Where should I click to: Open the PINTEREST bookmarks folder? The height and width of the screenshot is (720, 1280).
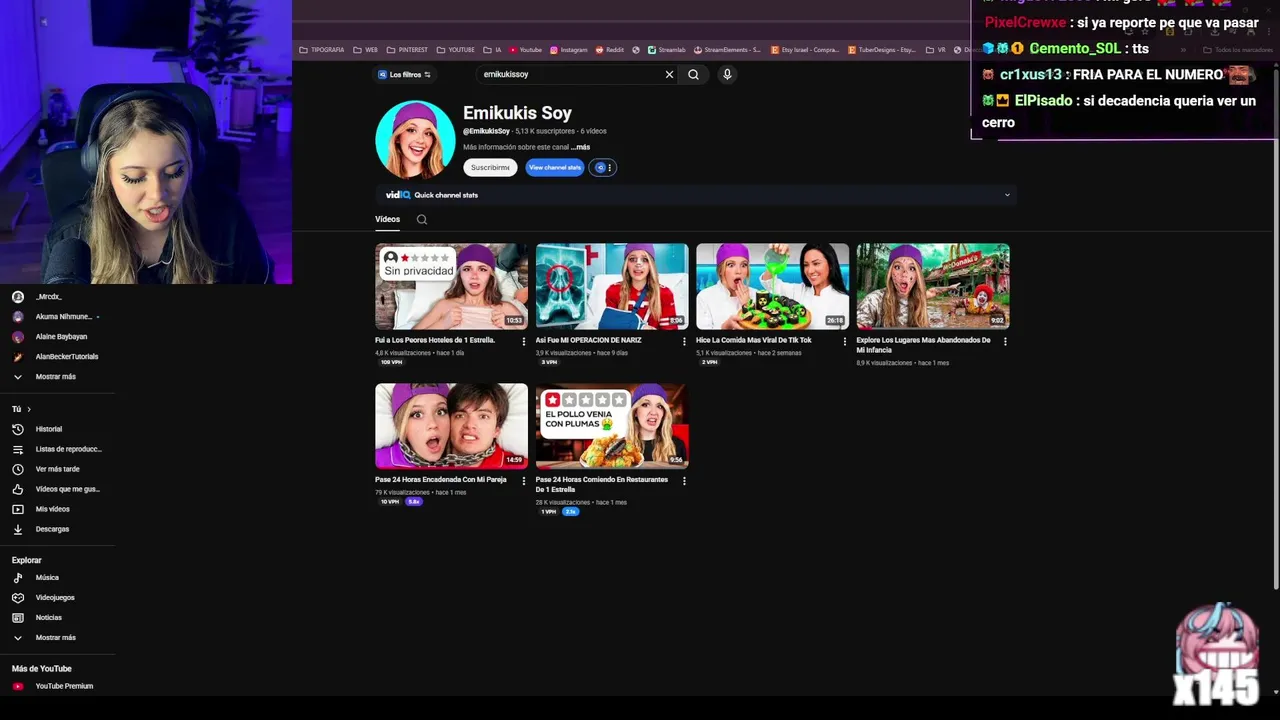(x=407, y=50)
